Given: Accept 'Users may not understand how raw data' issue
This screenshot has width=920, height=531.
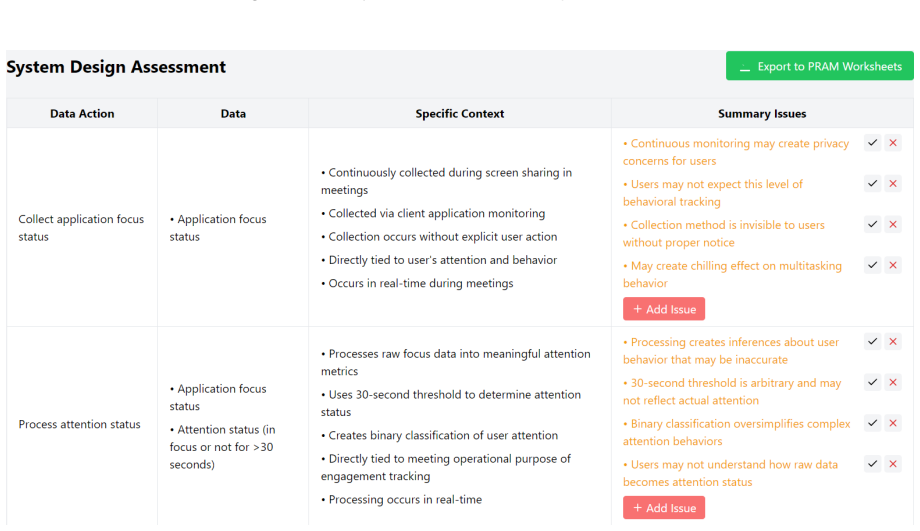Looking at the screenshot, I should [x=872, y=464].
